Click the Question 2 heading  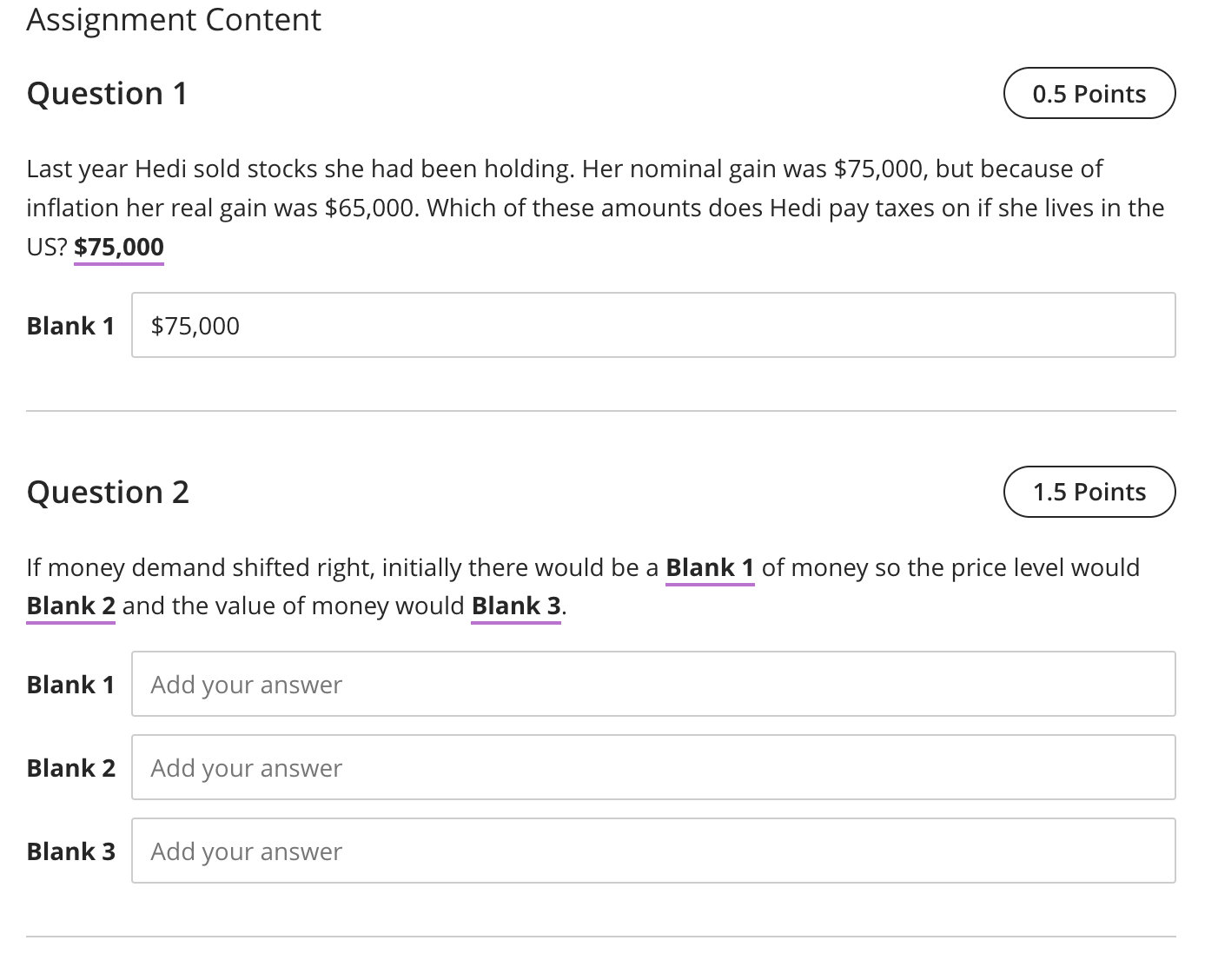(108, 492)
